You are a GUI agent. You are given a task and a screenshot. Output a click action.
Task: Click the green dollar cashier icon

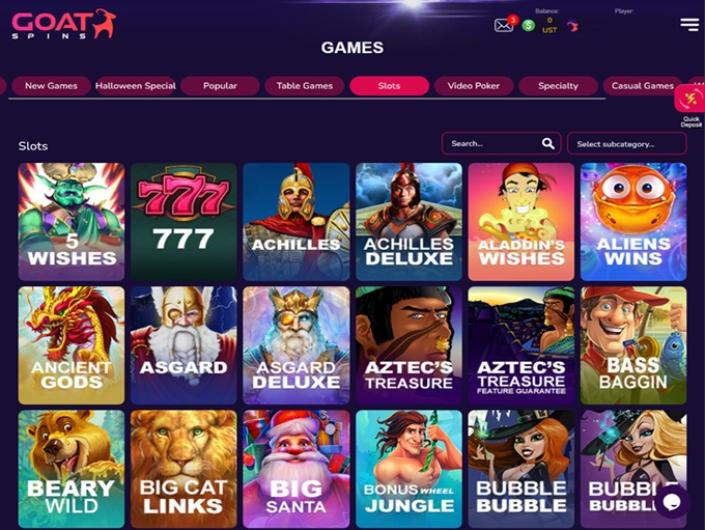pyautogui.click(x=528, y=26)
